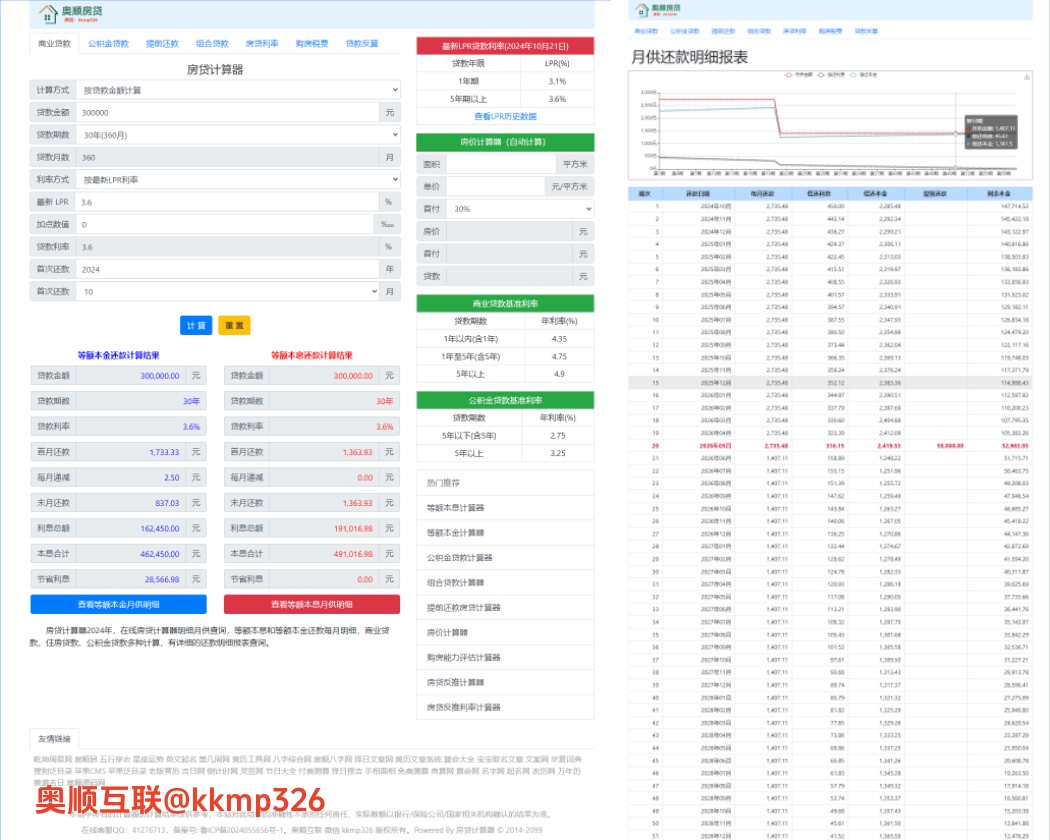Click the blue 计算 button
Viewport: 1050px width, 840px height.
click(195, 326)
